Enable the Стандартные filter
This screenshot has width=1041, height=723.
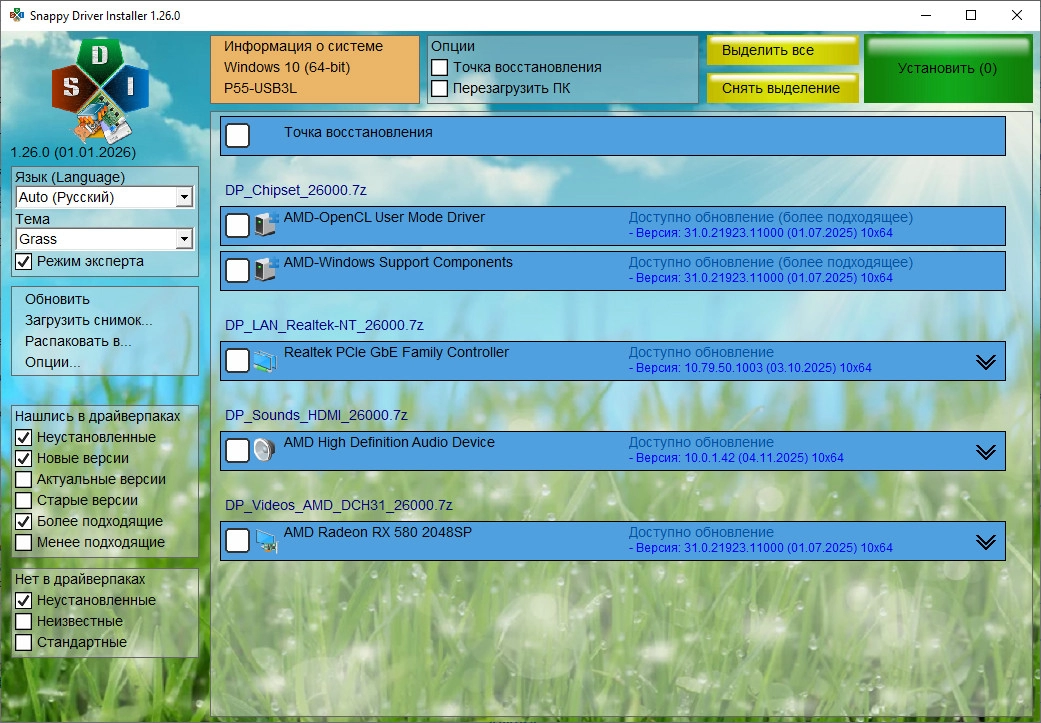24,643
